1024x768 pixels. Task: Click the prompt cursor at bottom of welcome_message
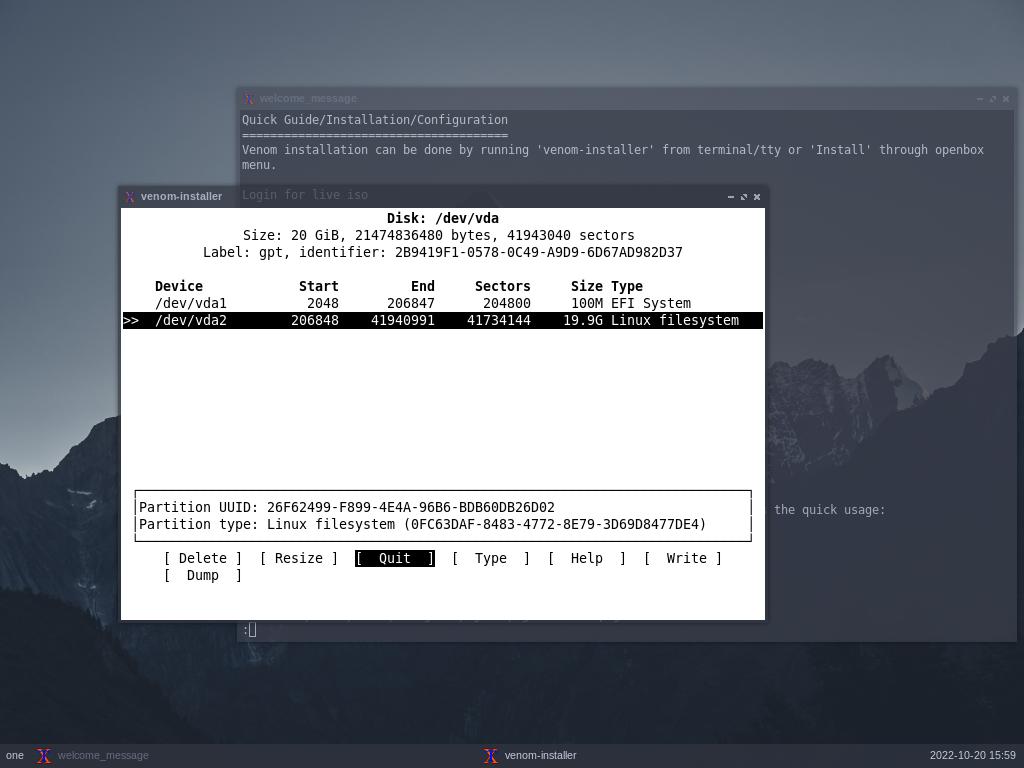point(252,630)
